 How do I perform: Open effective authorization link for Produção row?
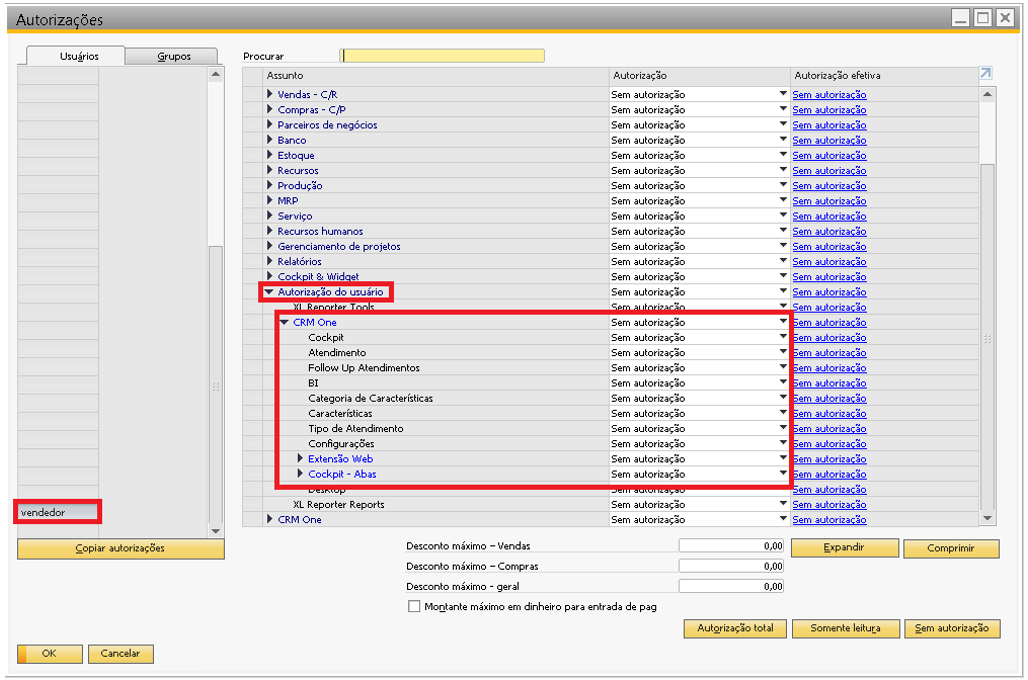pyautogui.click(x=829, y=186)
